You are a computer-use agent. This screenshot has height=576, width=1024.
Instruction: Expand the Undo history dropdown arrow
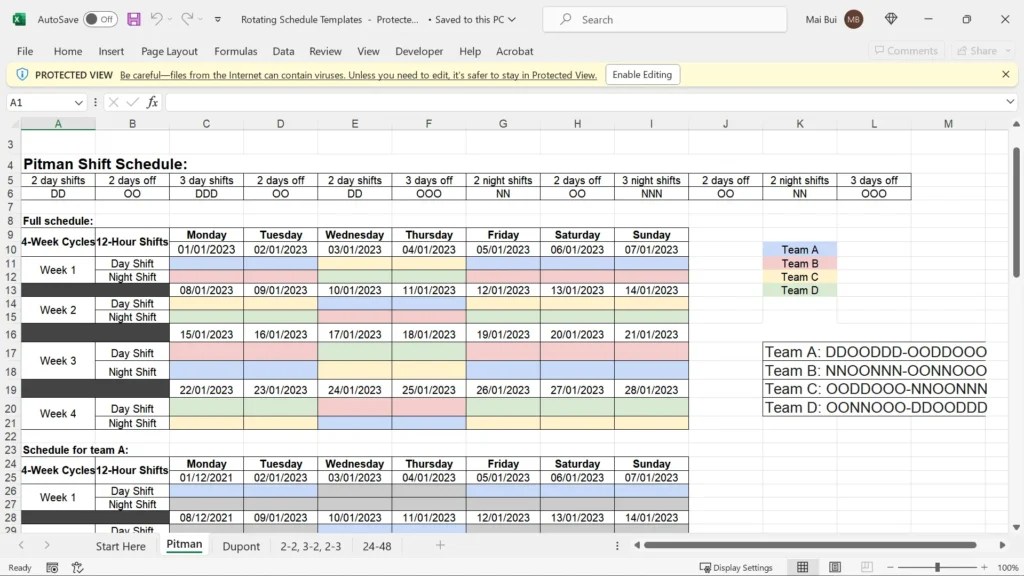170,19
